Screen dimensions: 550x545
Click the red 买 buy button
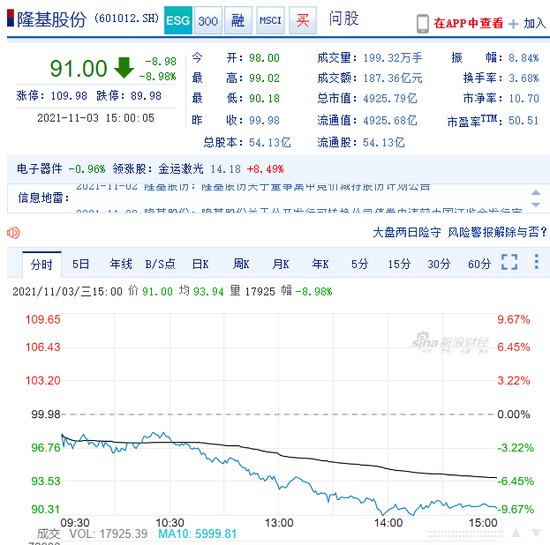tap(302, 20)
